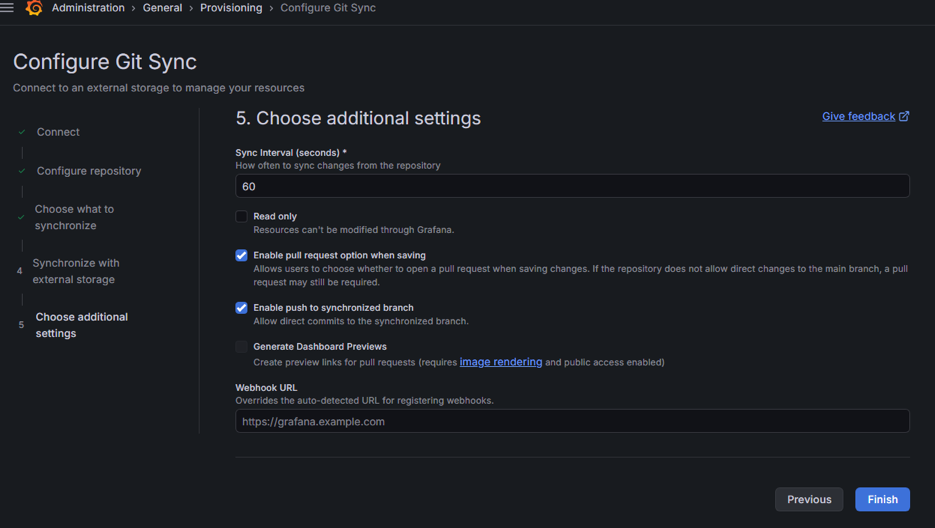The width and height of the screenshot is (935, 528).
Task: Navigate to General breadcrumb
Action: 162,8
